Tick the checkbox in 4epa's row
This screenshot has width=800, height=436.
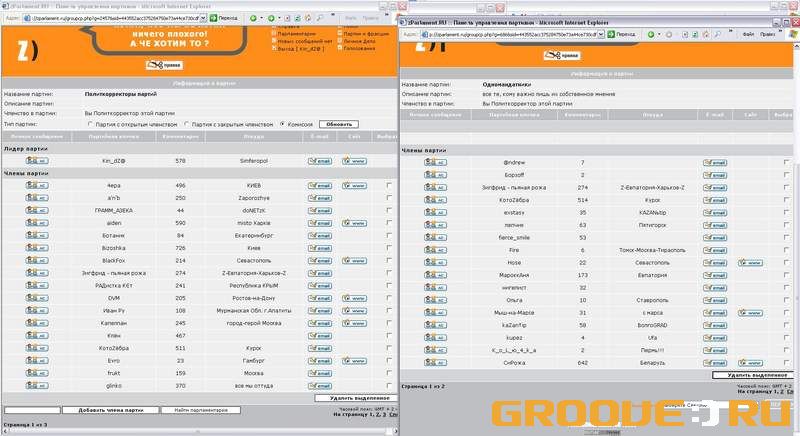[388, 185]
